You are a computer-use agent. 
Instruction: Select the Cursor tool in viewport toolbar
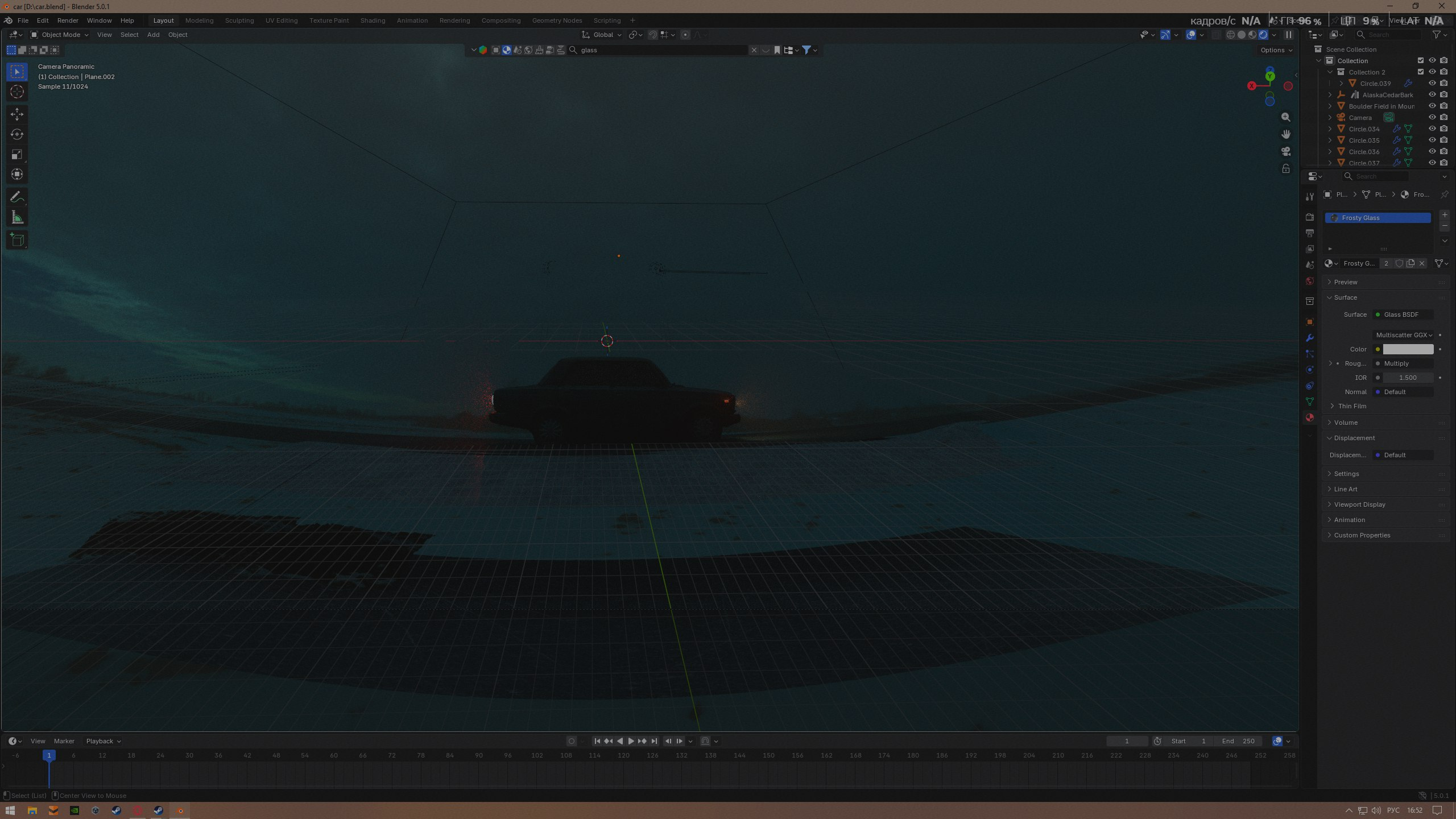pyautogui.click(x=17, y=92)
